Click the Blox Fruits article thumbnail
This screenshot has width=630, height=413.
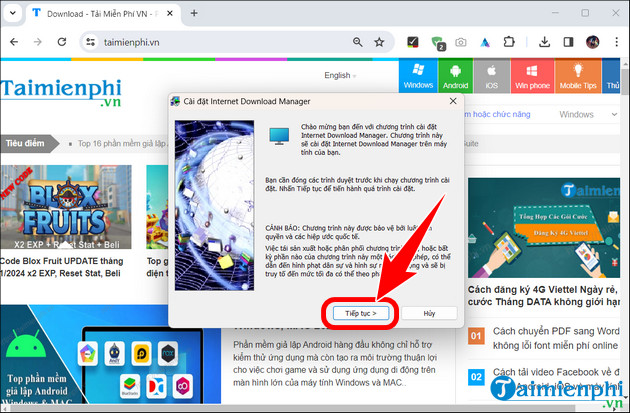tap(65, 207)
